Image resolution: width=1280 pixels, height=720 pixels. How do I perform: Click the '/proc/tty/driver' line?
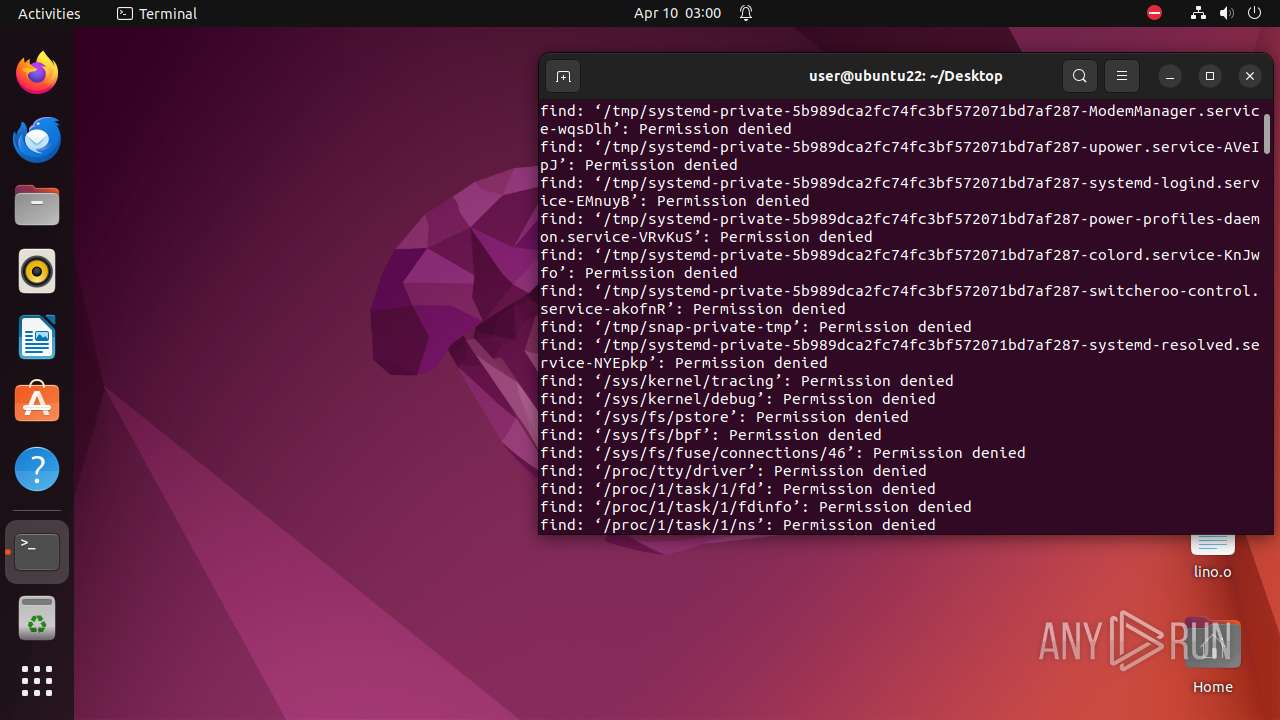tap(733, 471)
